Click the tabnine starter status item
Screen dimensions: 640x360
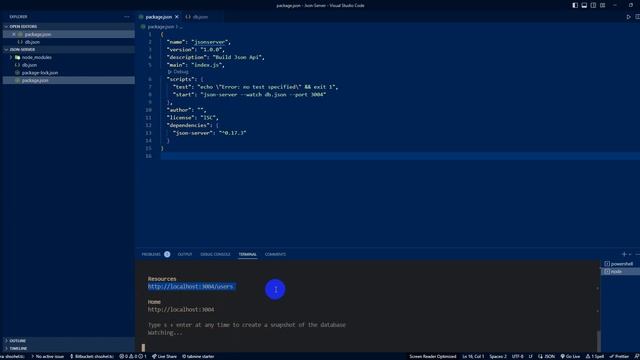(198, 356)
